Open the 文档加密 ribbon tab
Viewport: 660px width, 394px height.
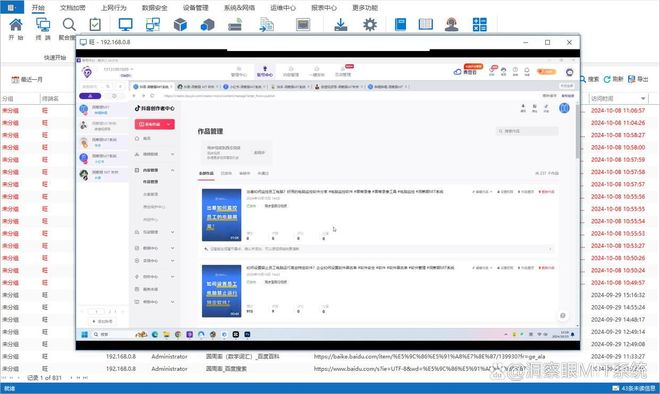pos(73,8)
